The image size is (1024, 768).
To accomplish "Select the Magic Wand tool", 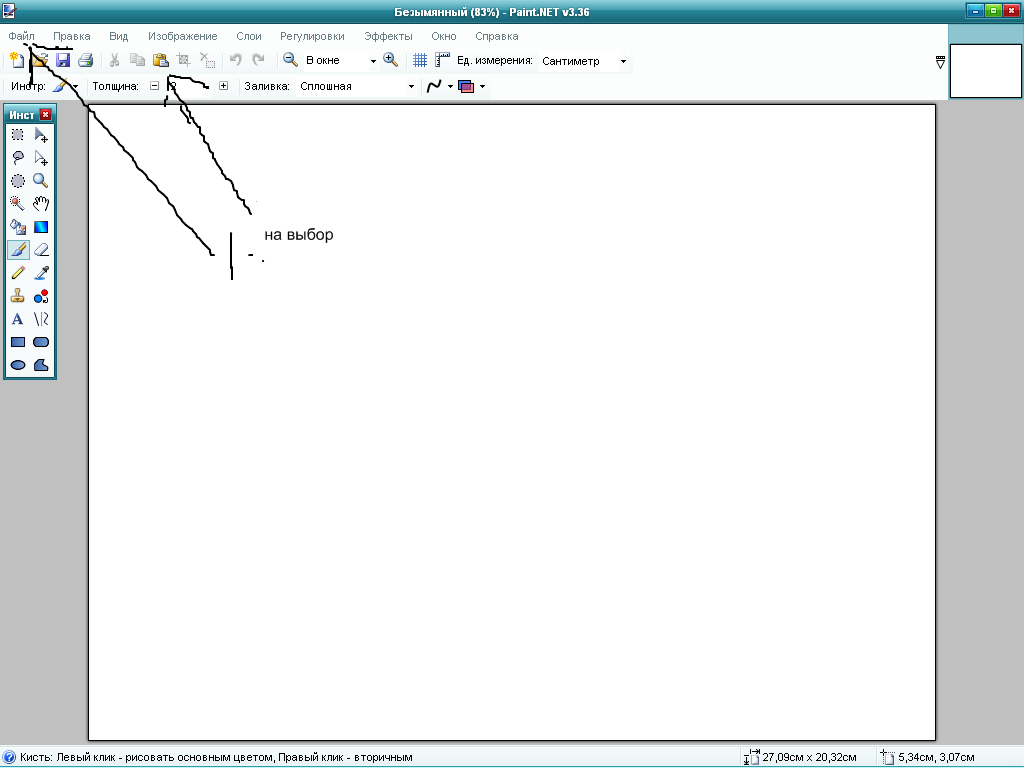I will [x=18, y=203].
